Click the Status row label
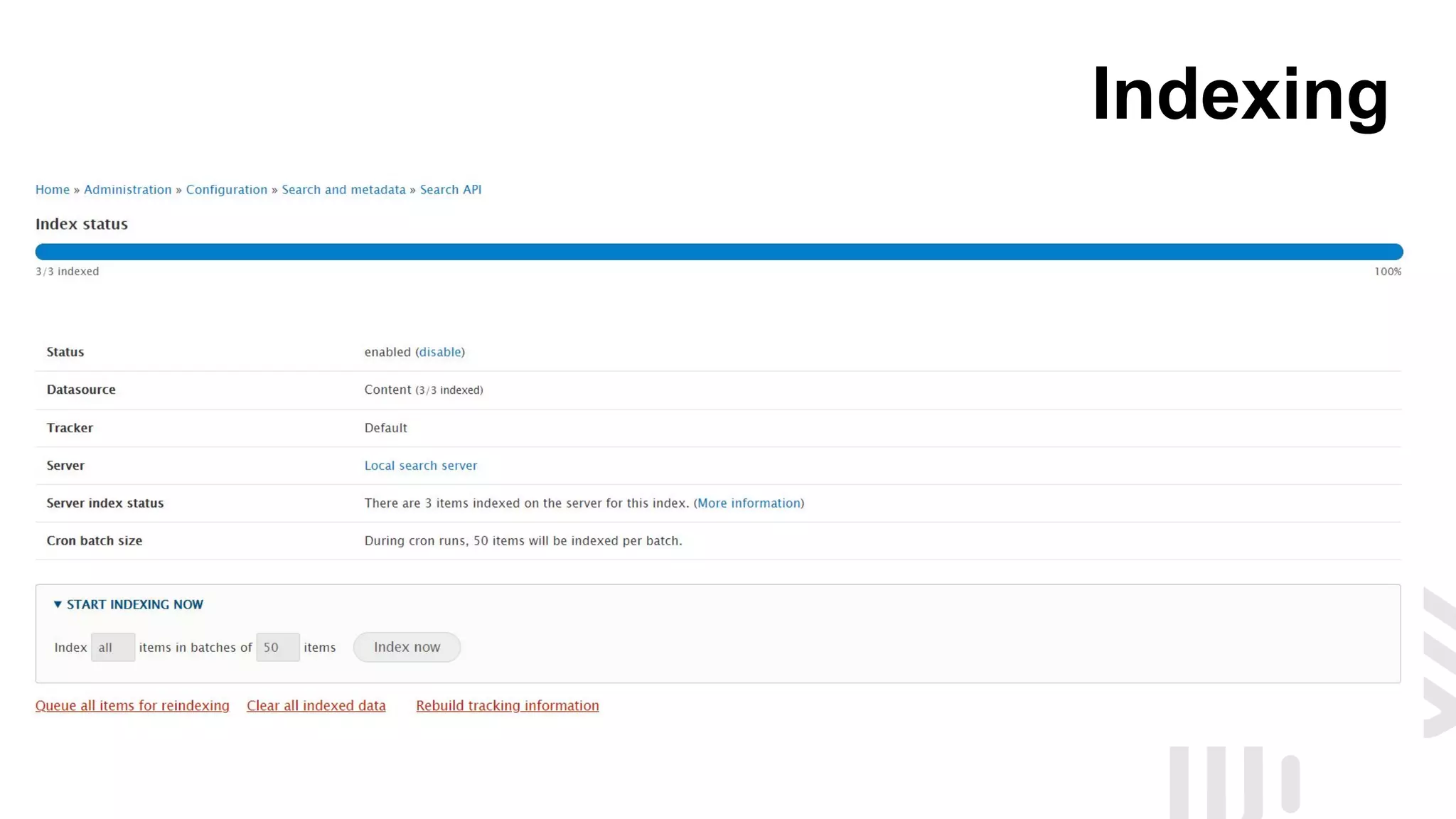This screenshot has width=1456, height=819. point(65,352)
